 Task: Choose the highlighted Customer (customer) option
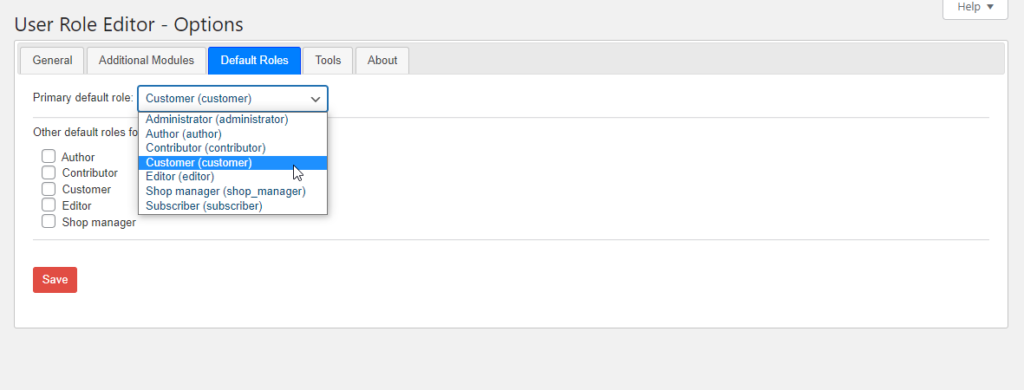(x=232, y=163)
